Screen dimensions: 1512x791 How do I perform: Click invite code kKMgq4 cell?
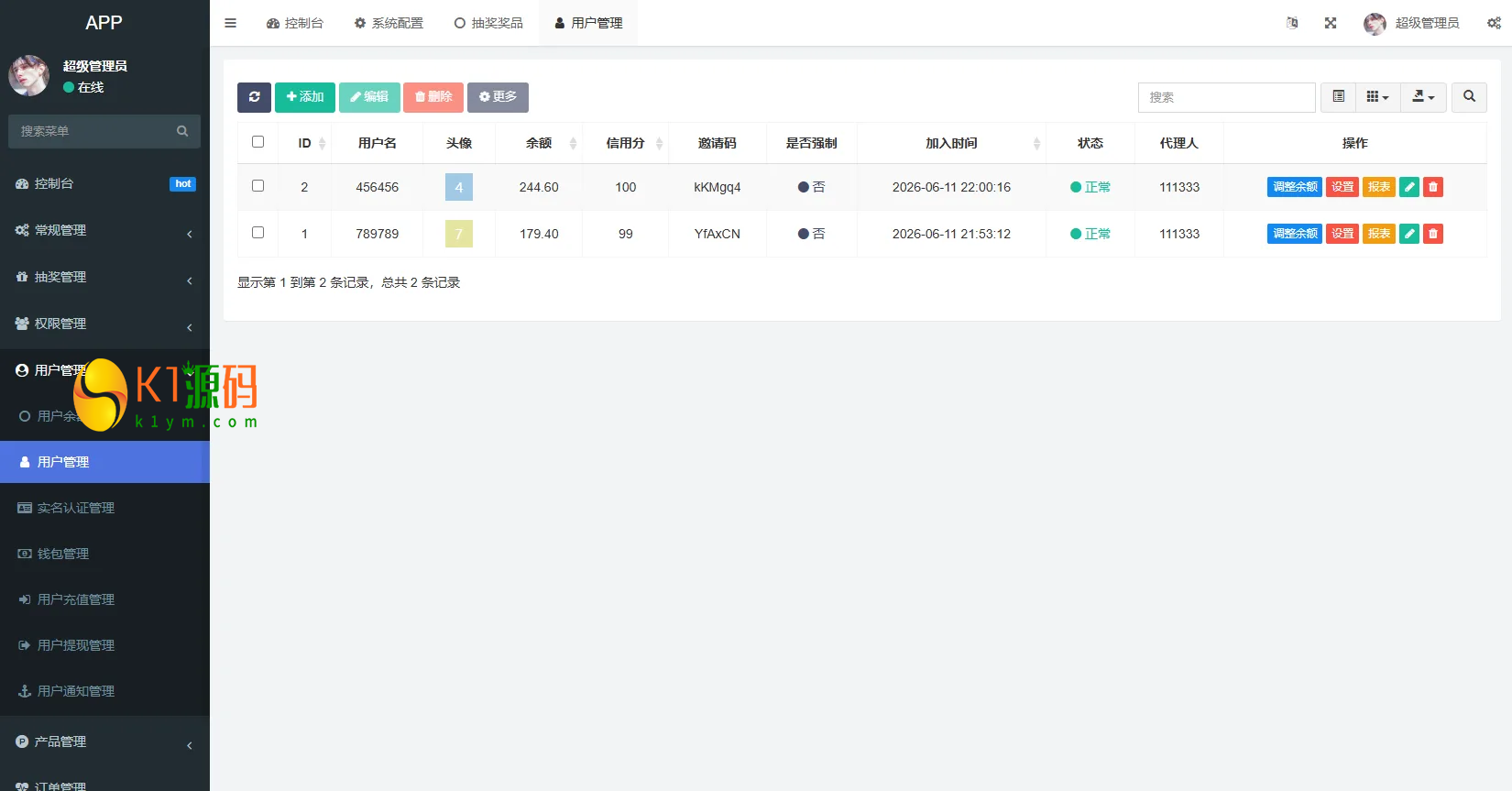point(718,187)
